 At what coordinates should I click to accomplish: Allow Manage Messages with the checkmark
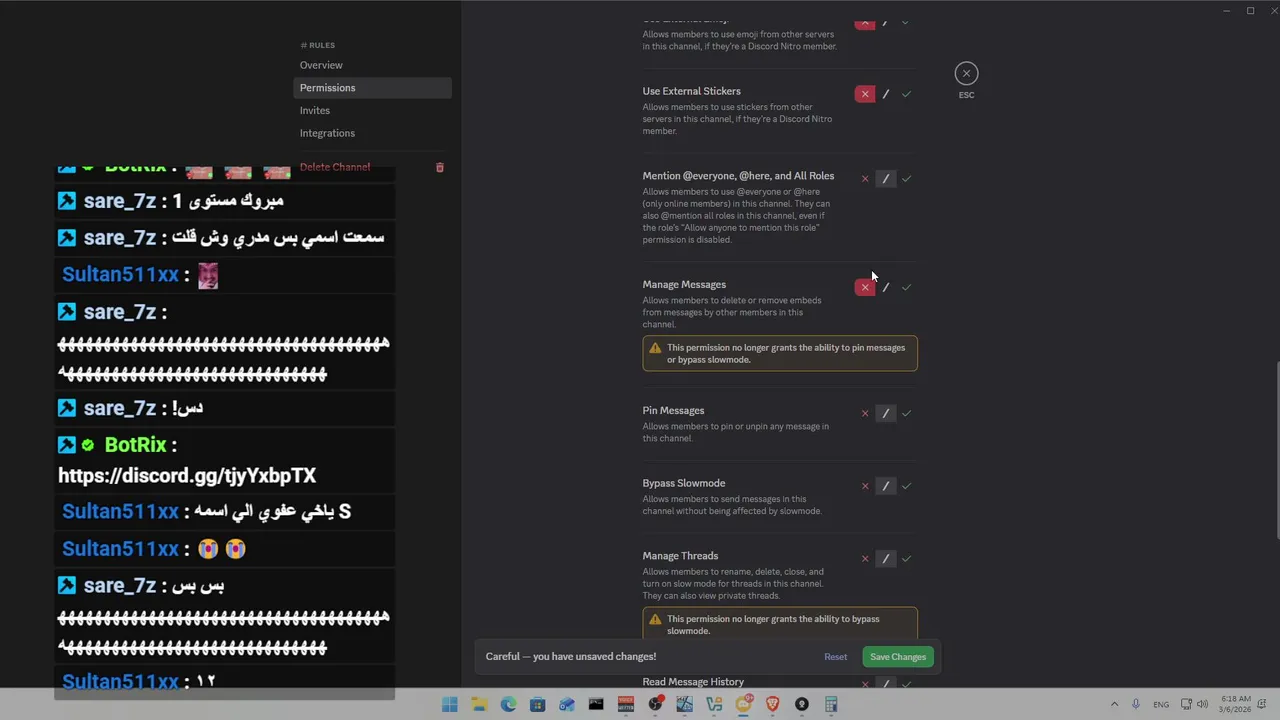point(906,287)
